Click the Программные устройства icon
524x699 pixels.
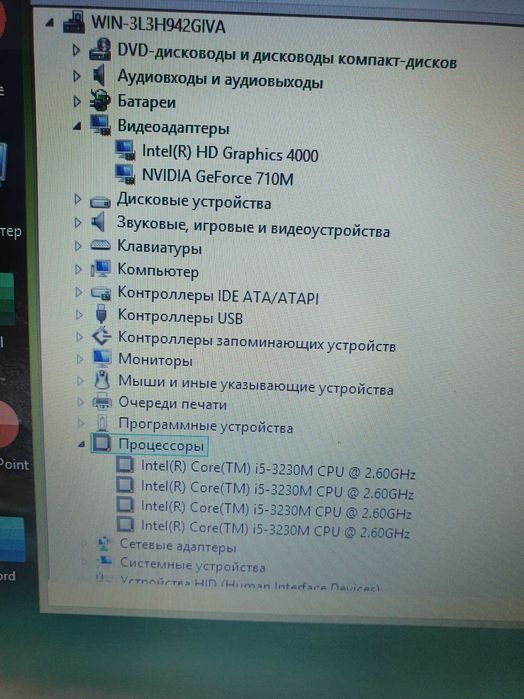pyautogui.click(x=103, y=423)
